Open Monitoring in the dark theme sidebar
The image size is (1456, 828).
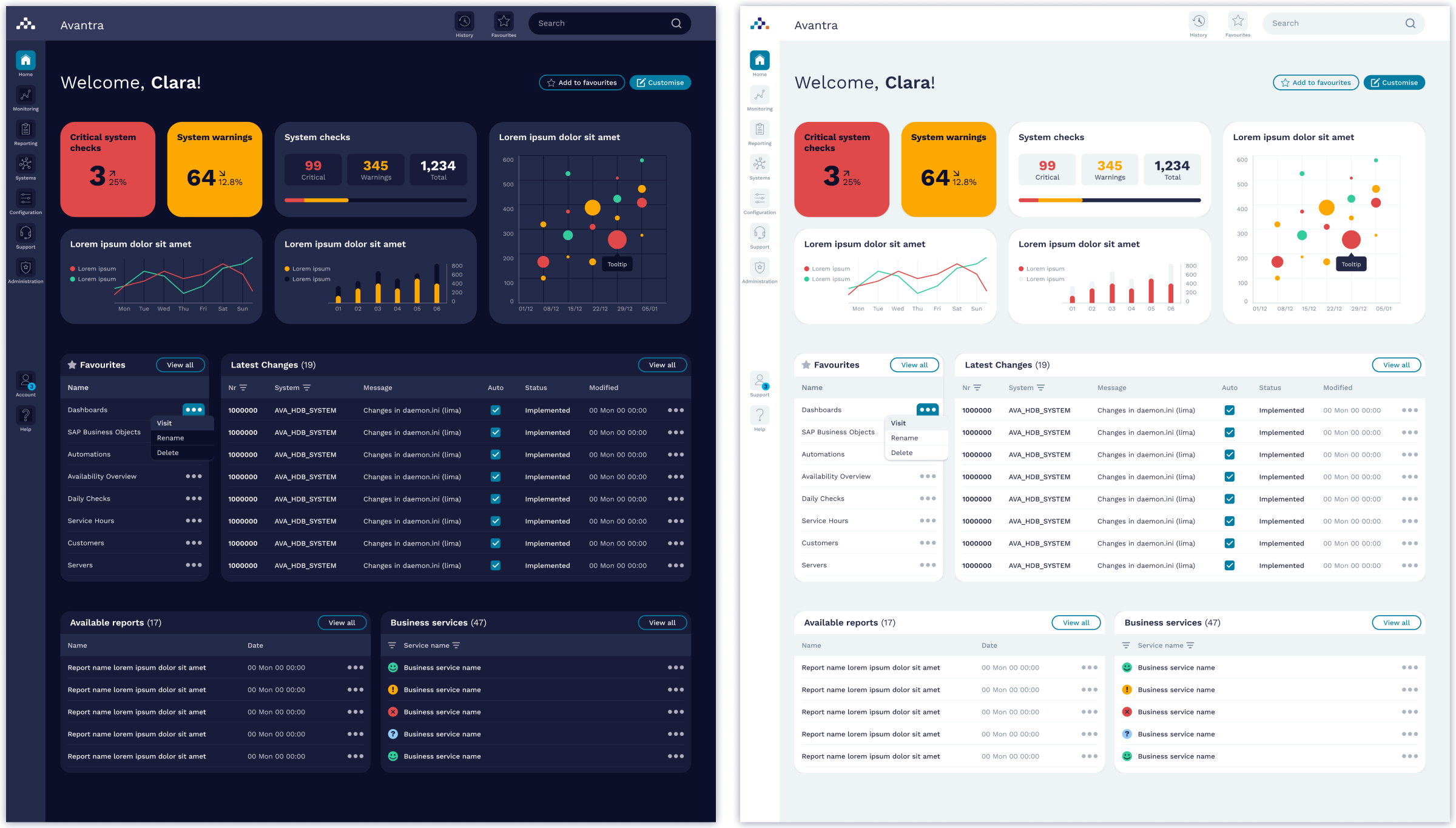pyautogui.click(x=25, y=95)
